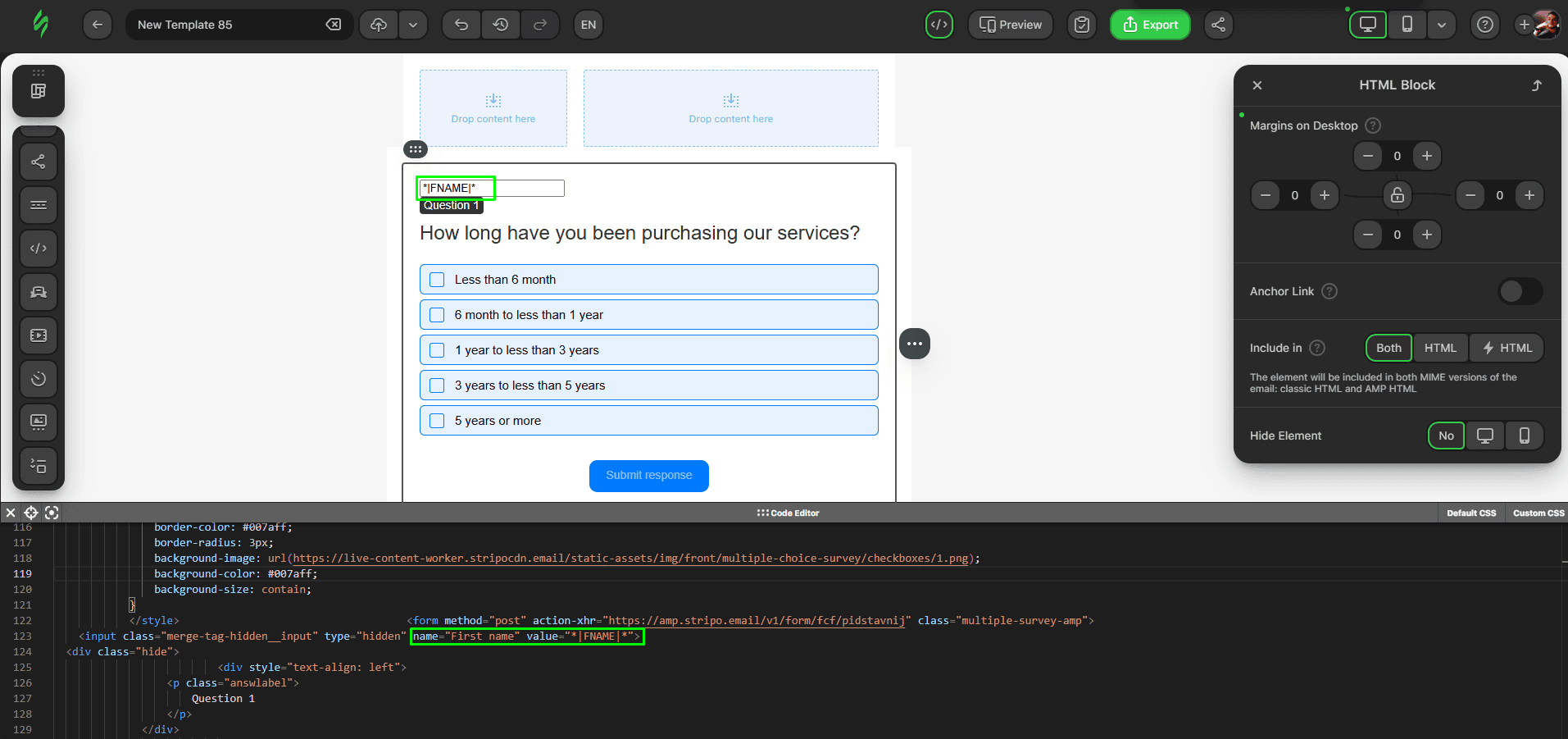Open the save options dropdown chevron
The height and width of the screenshot is (739, 1568).
414,25
